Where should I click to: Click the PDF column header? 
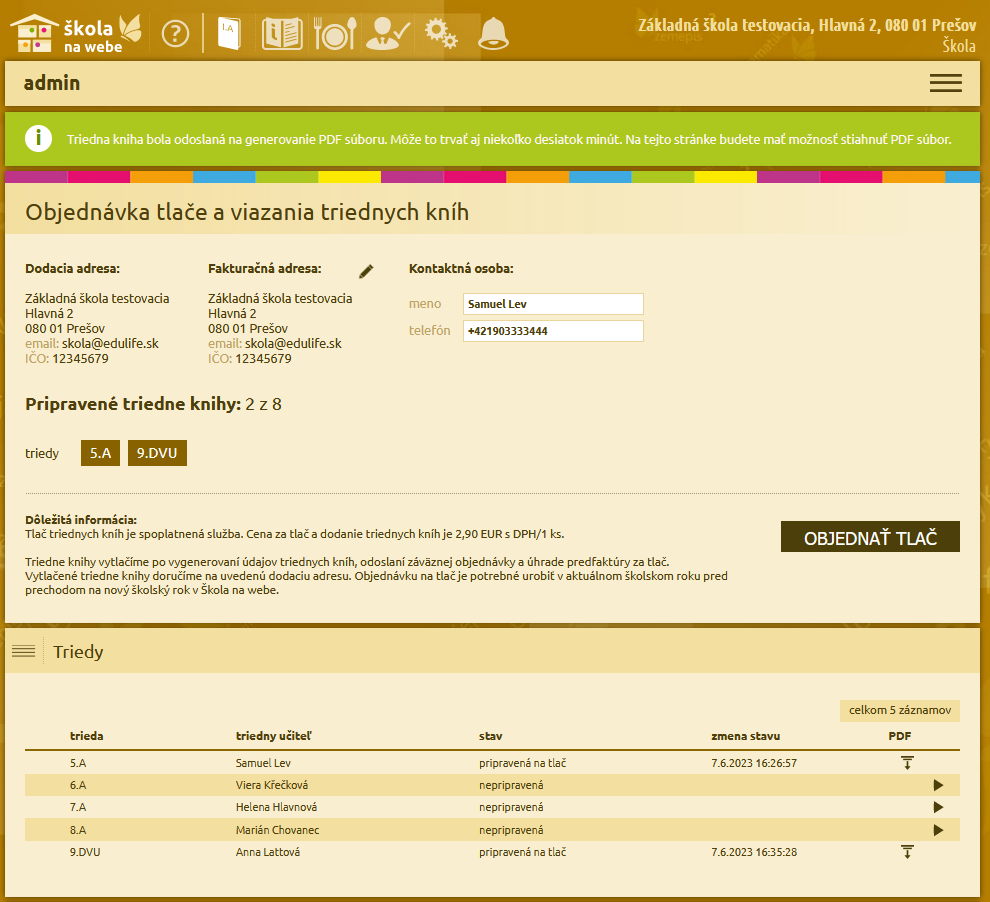pos(900,736)
